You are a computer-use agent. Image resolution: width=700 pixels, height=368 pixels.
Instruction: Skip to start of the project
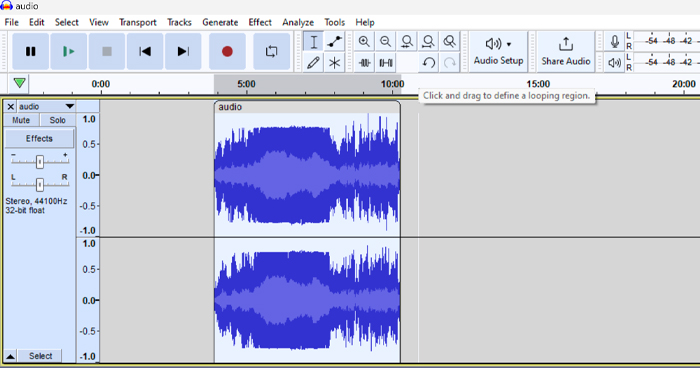(145, 51)
